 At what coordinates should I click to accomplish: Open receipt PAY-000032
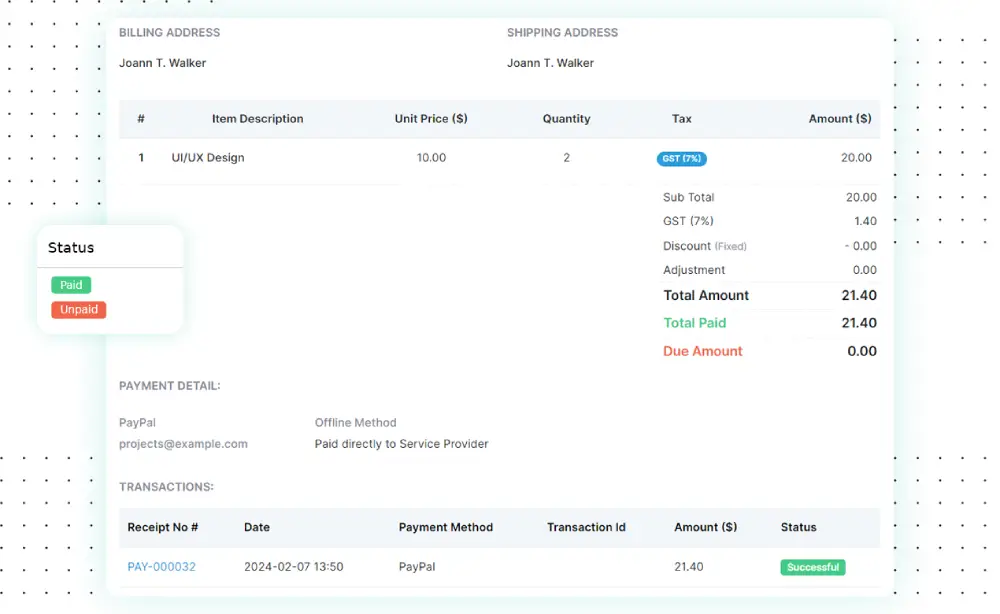161,567
